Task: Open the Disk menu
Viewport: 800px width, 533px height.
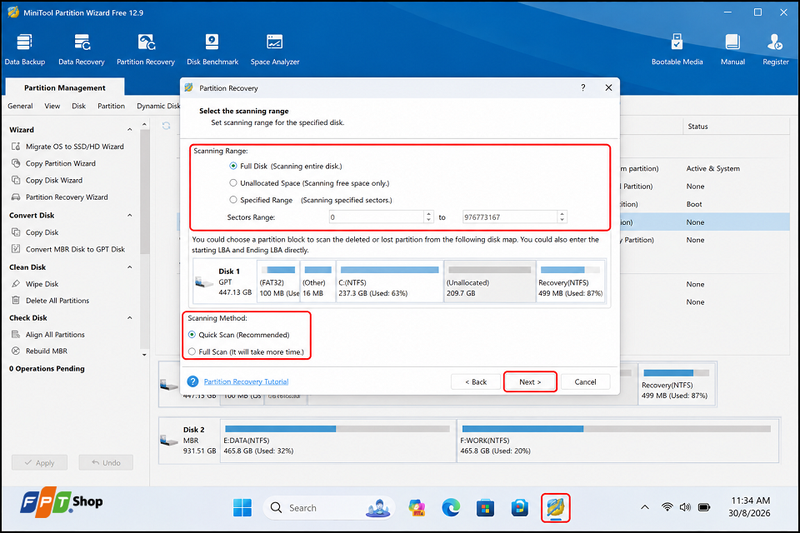Action: pos(79,106)
